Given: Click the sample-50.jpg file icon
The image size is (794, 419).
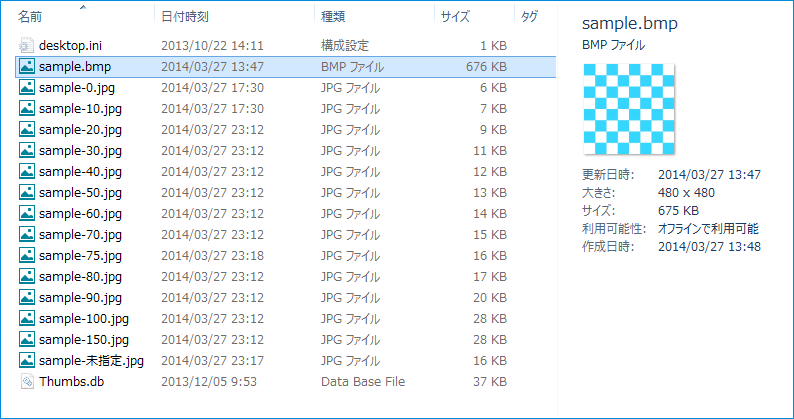Looking at the screenshot, I should click(27, 193).
